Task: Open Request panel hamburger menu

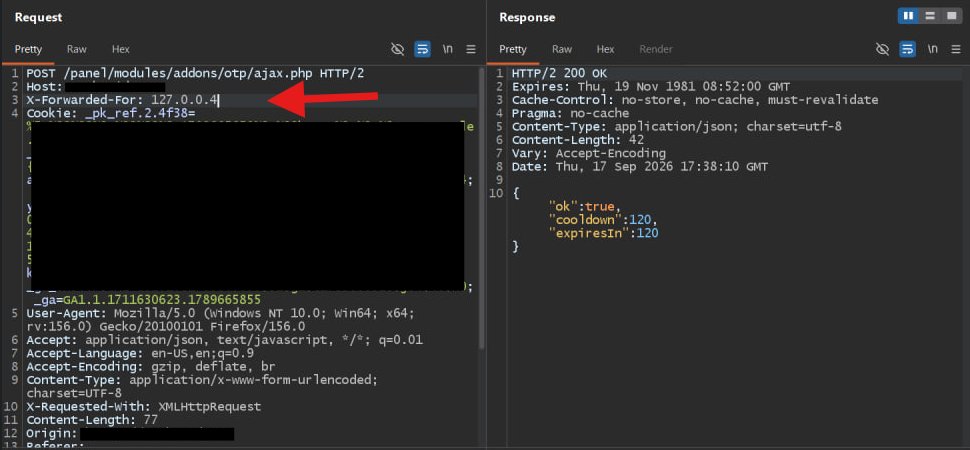Action: 471,49
